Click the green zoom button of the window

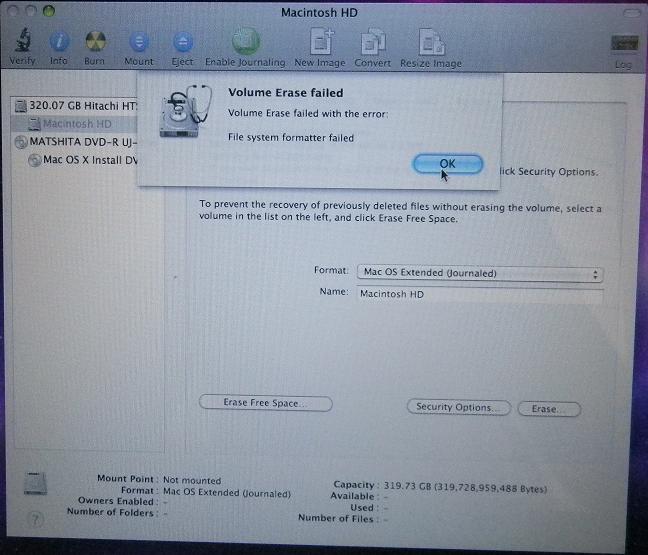click(x=49, y=11)
